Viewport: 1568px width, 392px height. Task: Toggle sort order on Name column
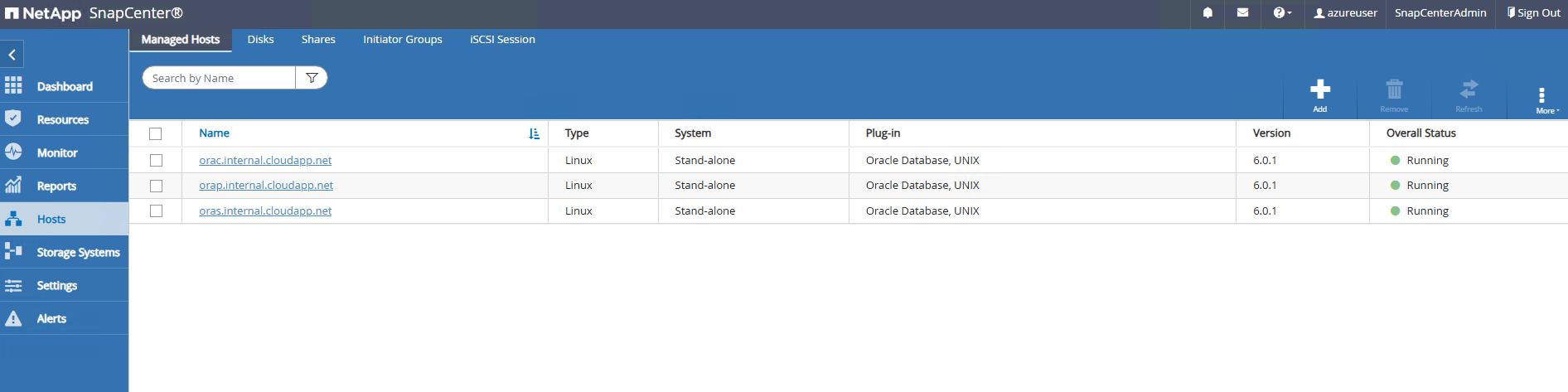click(534, 133)
